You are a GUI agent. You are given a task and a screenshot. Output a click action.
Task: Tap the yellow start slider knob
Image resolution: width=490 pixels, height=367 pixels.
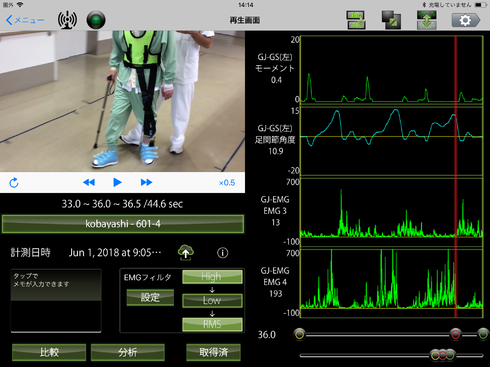point(300,334)
